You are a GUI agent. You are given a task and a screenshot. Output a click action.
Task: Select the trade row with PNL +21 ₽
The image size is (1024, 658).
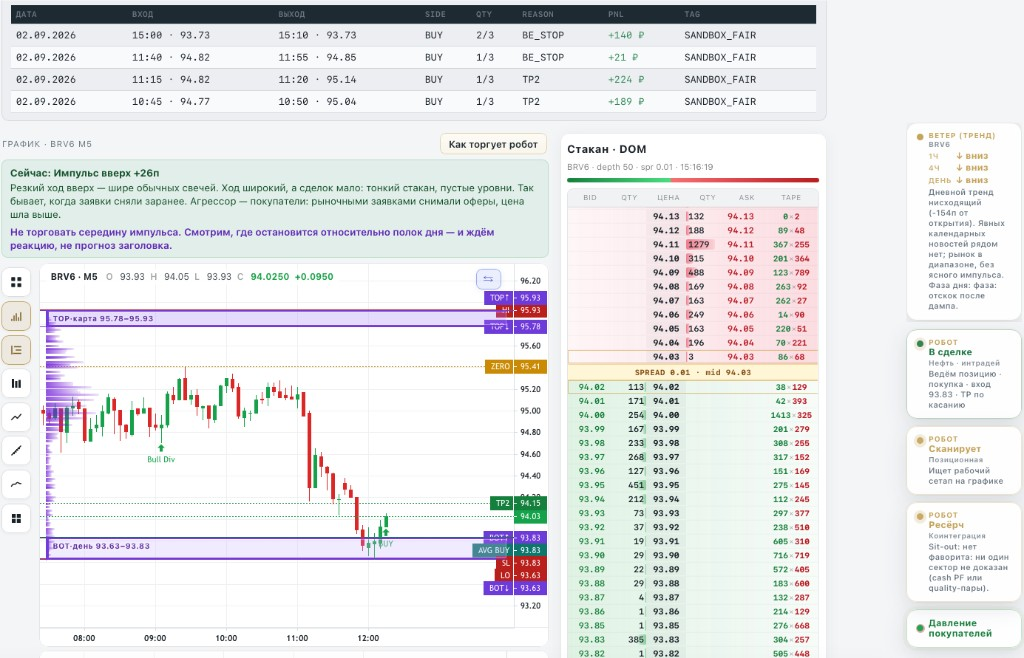413,57
